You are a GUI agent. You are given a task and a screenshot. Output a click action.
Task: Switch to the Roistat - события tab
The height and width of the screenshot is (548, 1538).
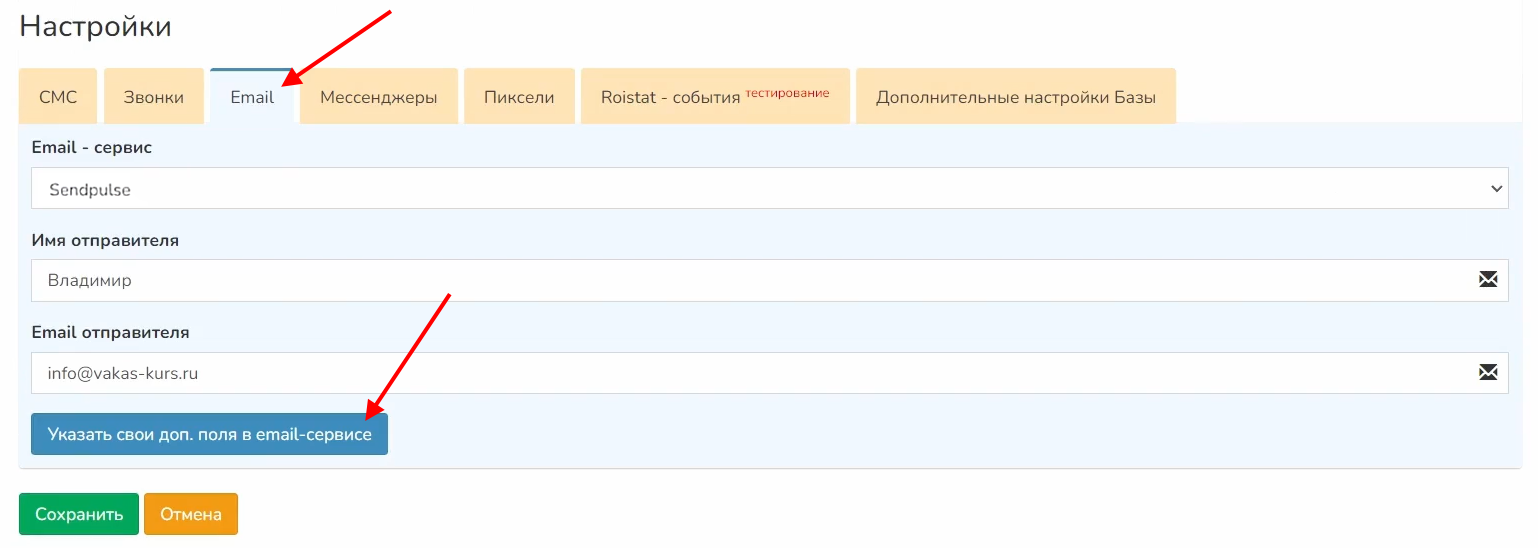pos(714,97)
